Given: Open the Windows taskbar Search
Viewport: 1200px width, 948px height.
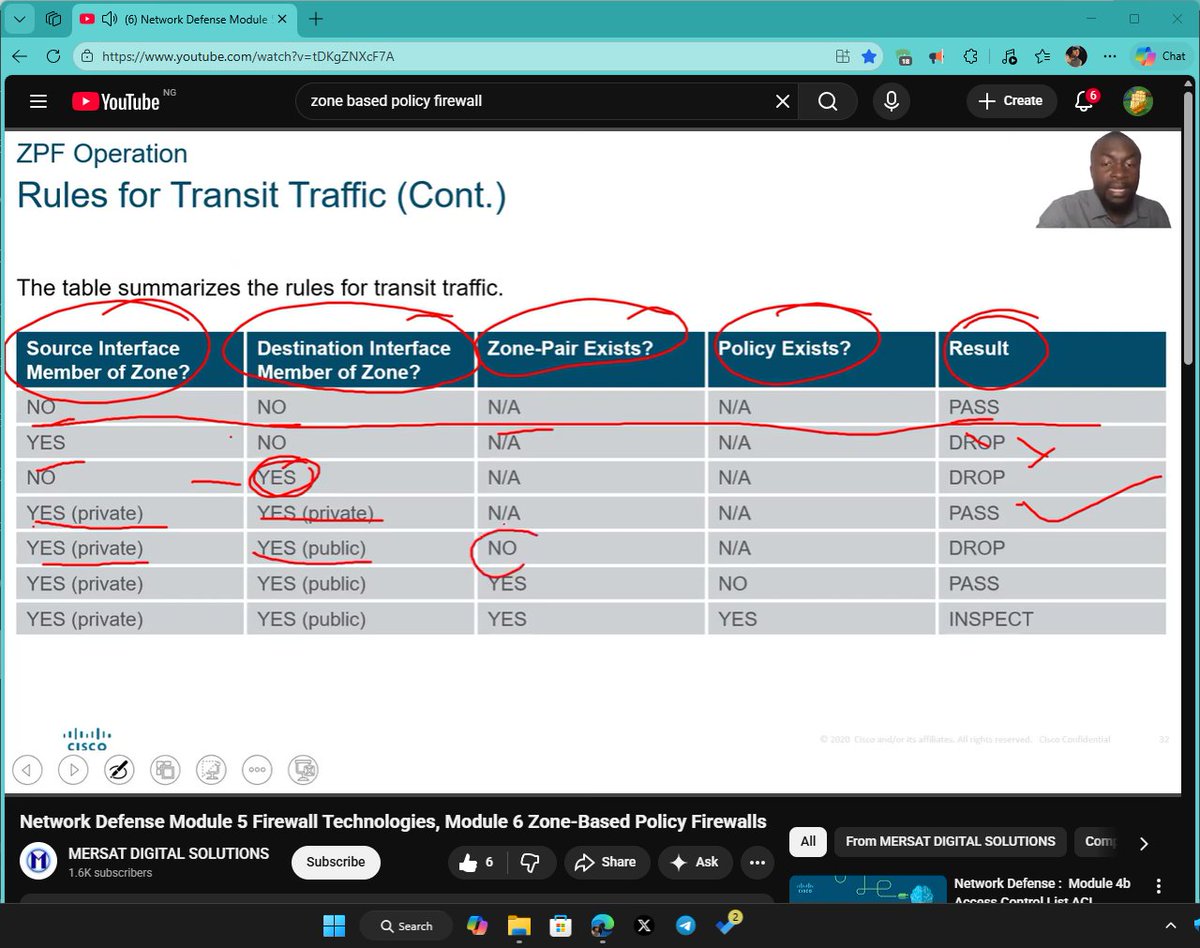Looking at the screenshot, I should (x=408, y=926).
